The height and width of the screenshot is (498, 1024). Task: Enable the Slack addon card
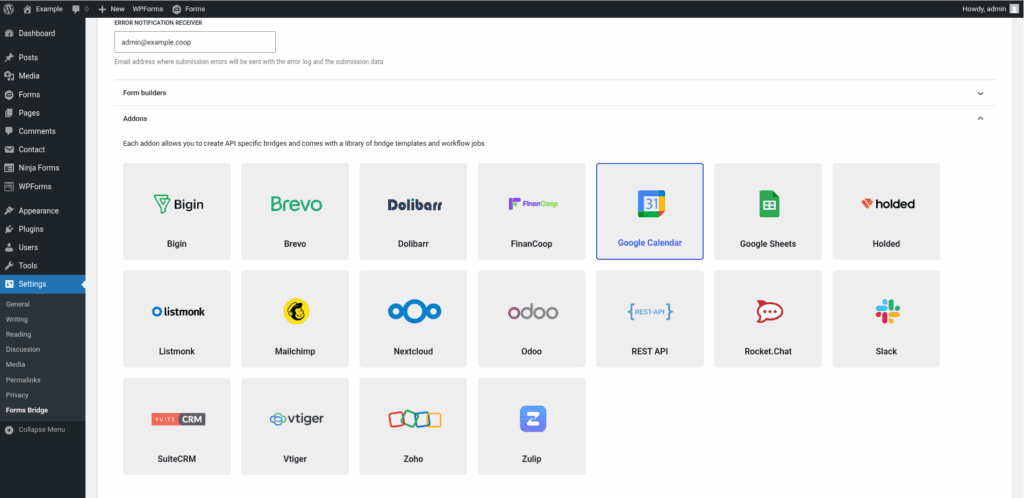point(885,319)
